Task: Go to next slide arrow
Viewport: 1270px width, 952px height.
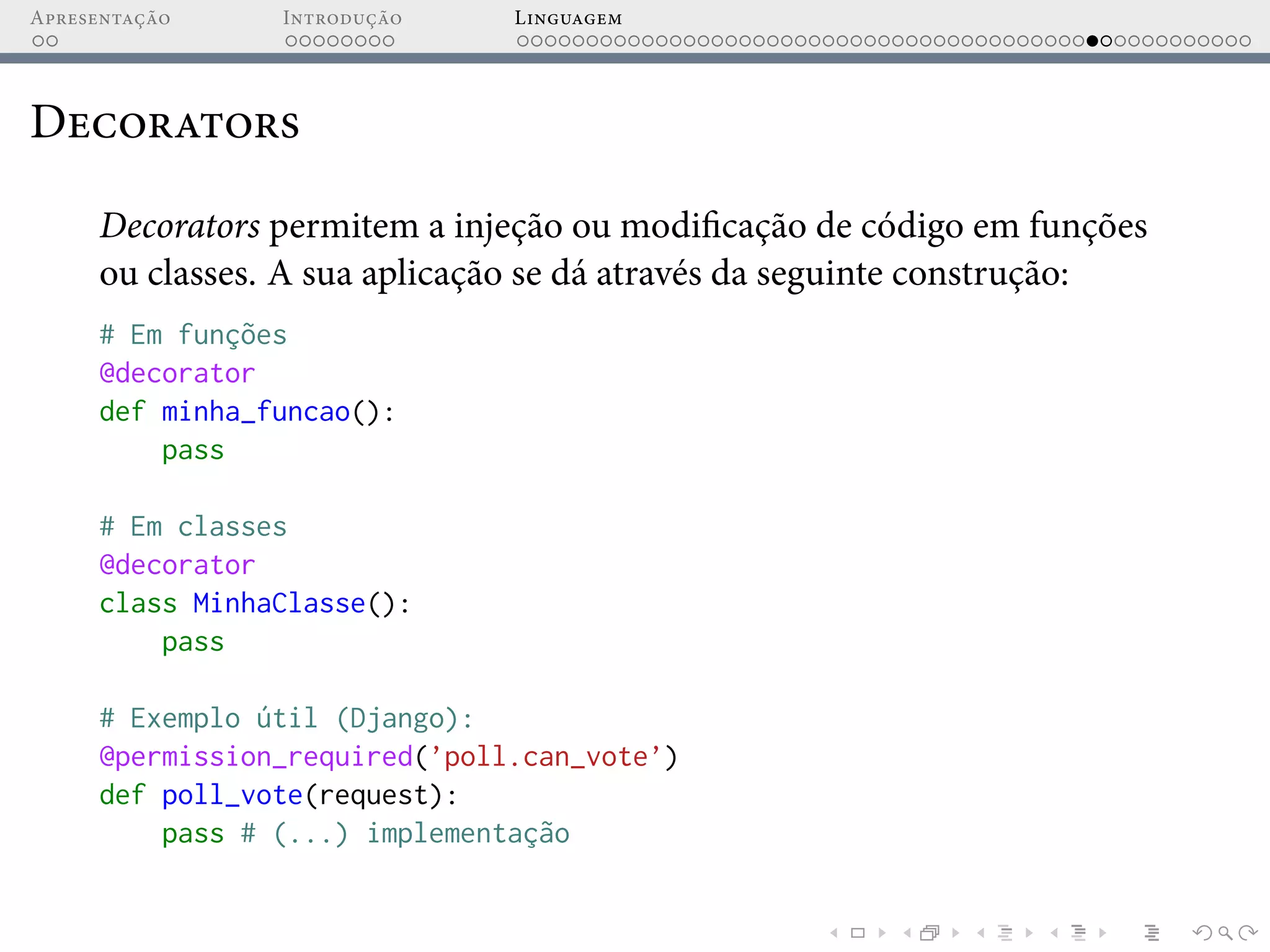Action: tap(882, 932)
